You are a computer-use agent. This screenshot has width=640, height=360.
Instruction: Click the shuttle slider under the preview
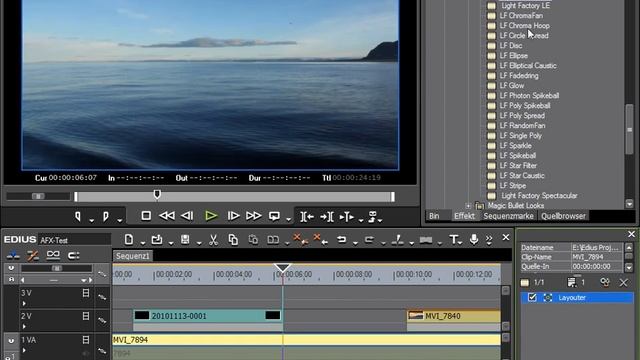(38, 196)
